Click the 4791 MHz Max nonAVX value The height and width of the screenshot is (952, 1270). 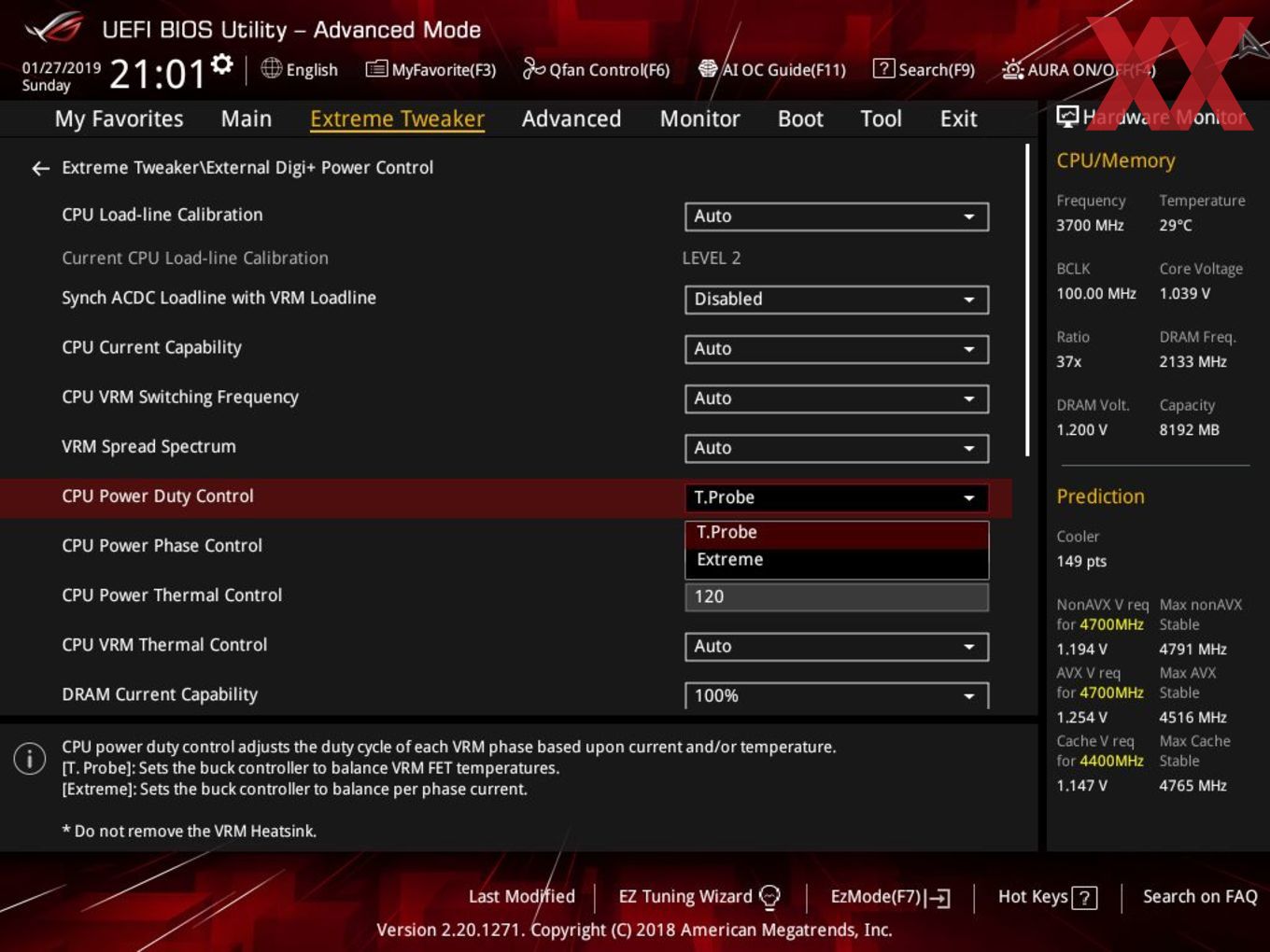click(1192, 650)
